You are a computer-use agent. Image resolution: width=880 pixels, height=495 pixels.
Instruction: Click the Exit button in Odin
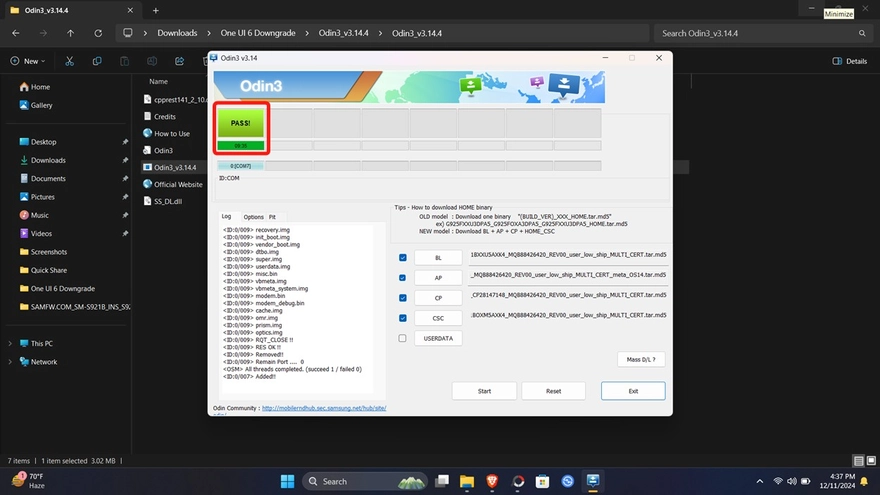point(633,391)
